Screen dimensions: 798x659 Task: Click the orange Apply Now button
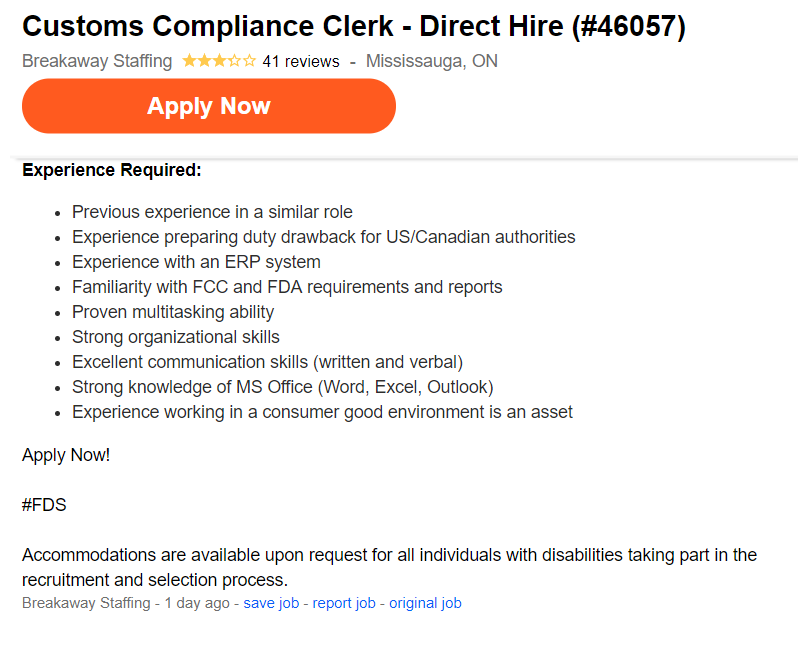(209, 106)
